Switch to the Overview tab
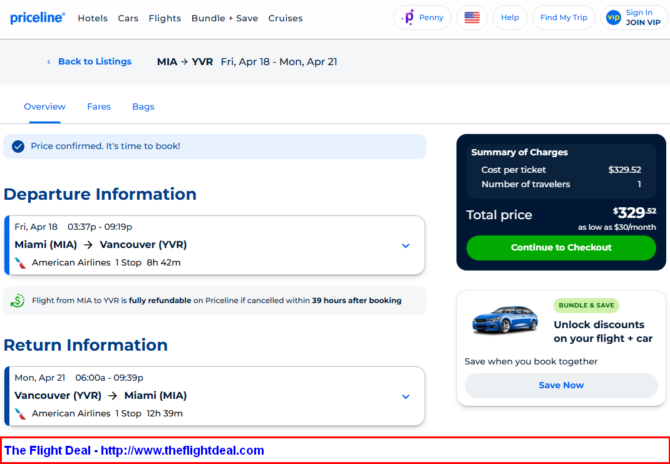Image resolution: width=670 pixels, height=464 pixels. (44, 106)
